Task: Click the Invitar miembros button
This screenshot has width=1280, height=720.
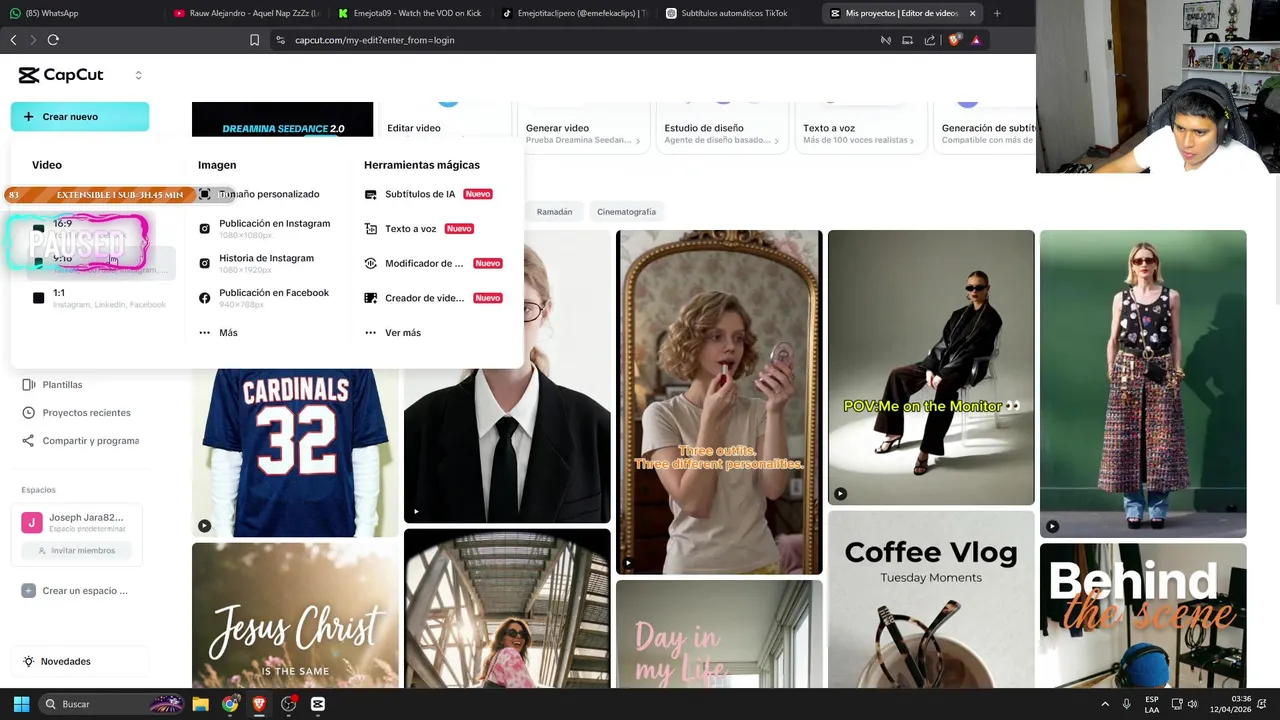Action: (76, 551)
